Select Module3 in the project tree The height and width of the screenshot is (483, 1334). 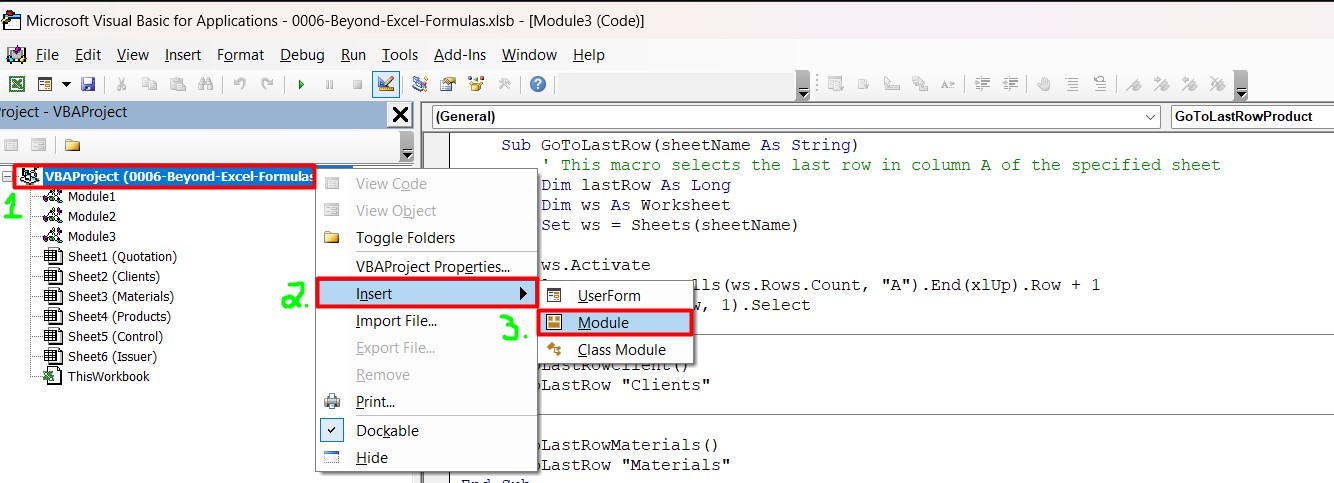[91, 237]
